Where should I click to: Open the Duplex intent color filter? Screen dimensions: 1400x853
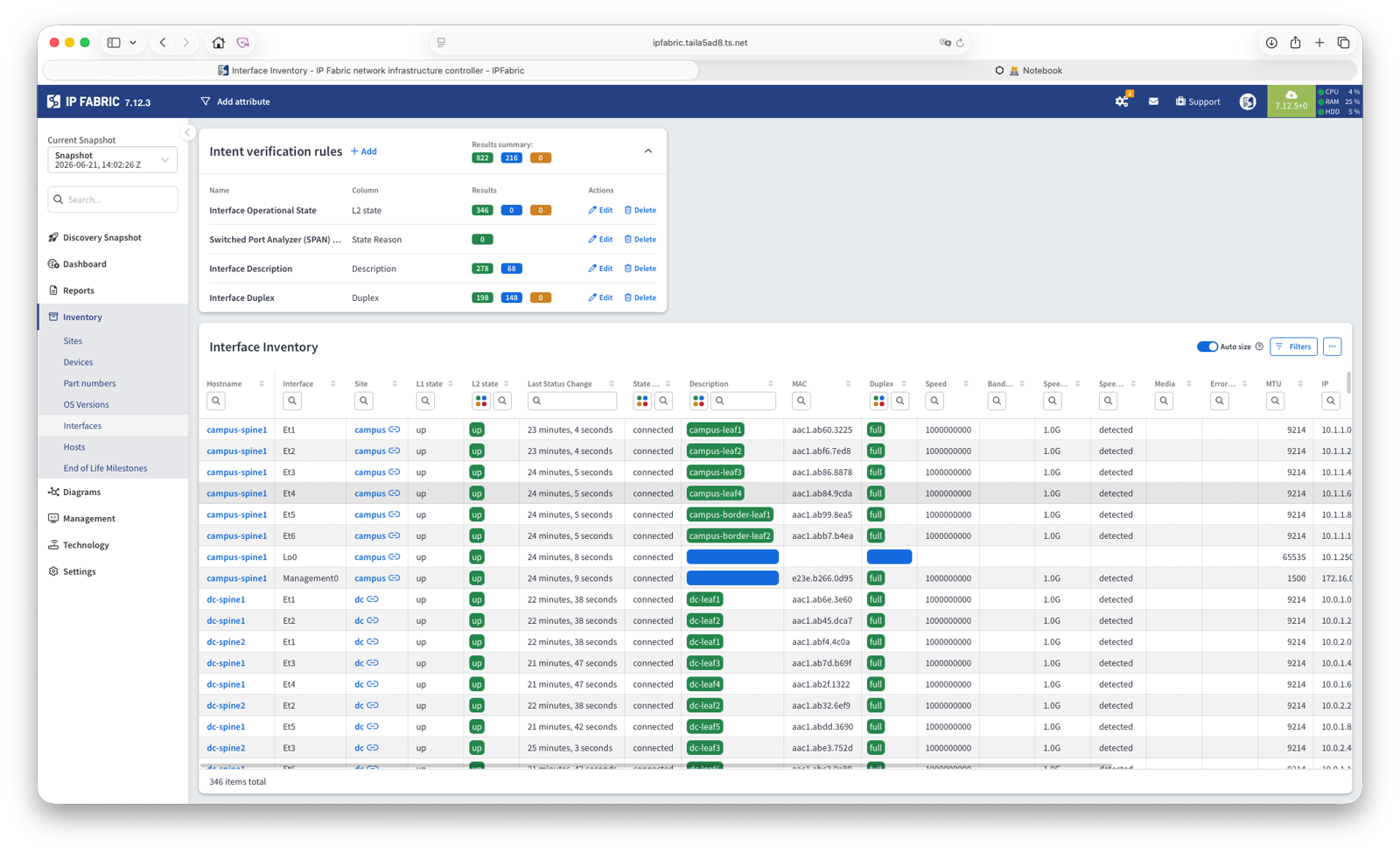point(878,401)
